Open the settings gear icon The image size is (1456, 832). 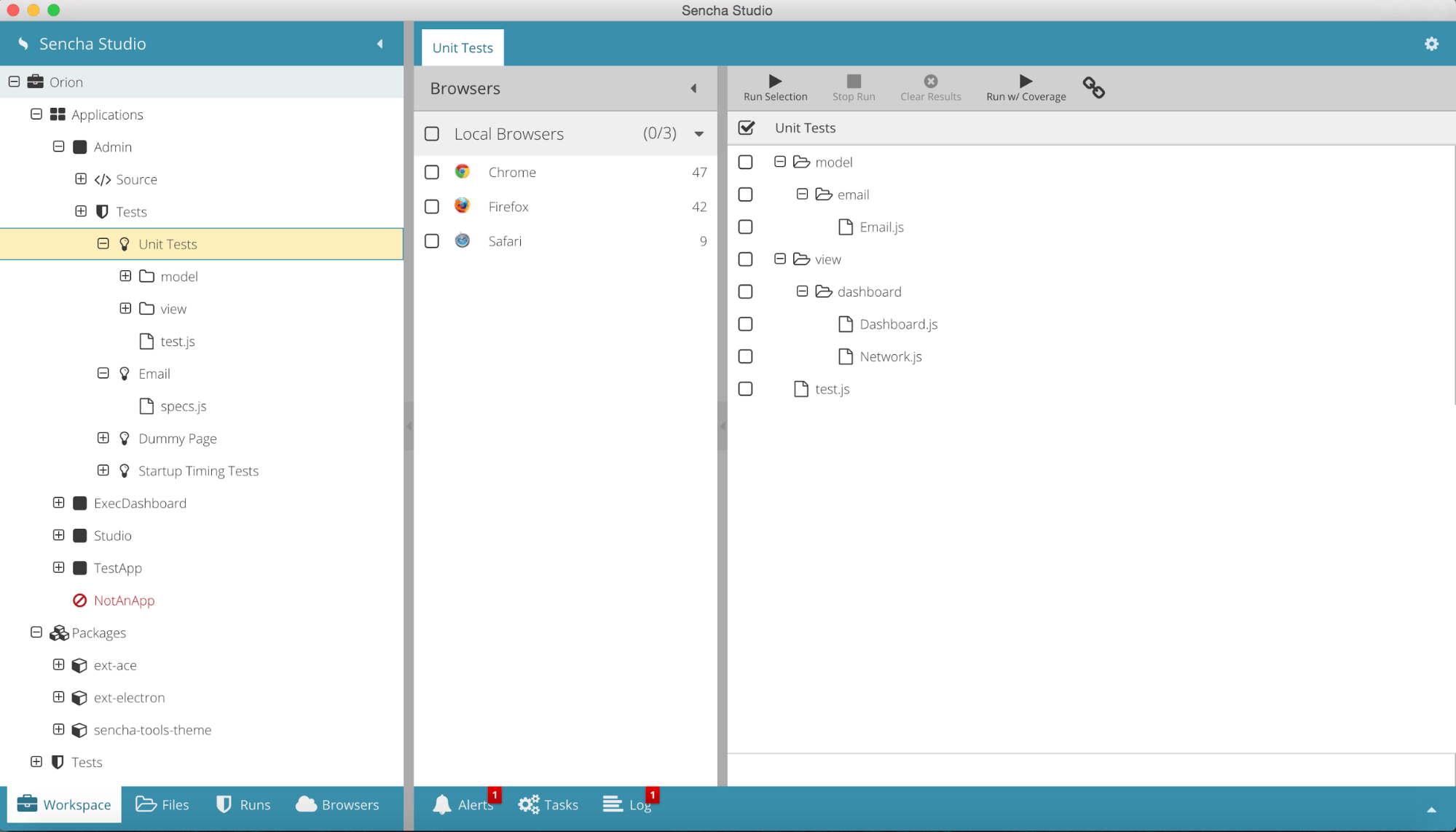click(x=1431, y=44)
